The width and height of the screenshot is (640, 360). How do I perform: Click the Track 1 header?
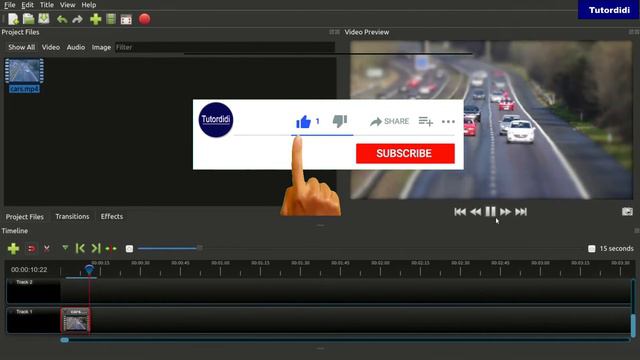[33, 320]
